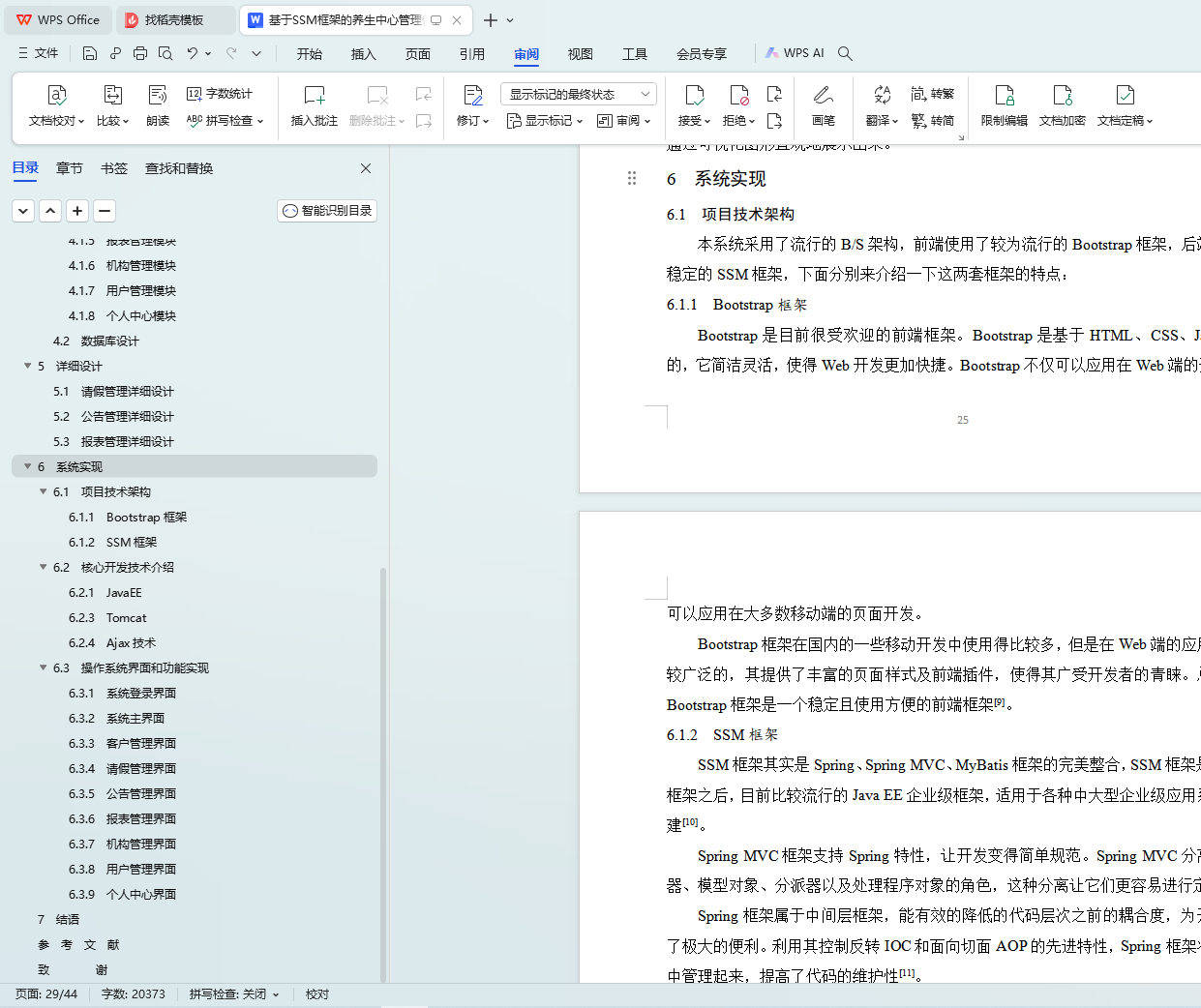Click the 拒绝 reject change icon
1201x1008 pixels.
[738, 95]
